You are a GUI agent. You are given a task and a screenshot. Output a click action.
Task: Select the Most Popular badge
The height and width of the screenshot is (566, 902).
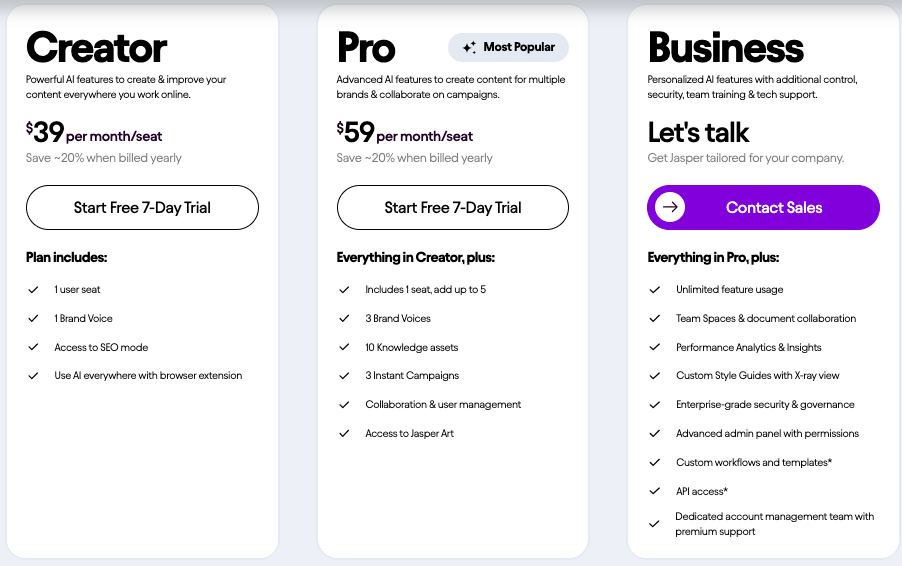(509, 47)
